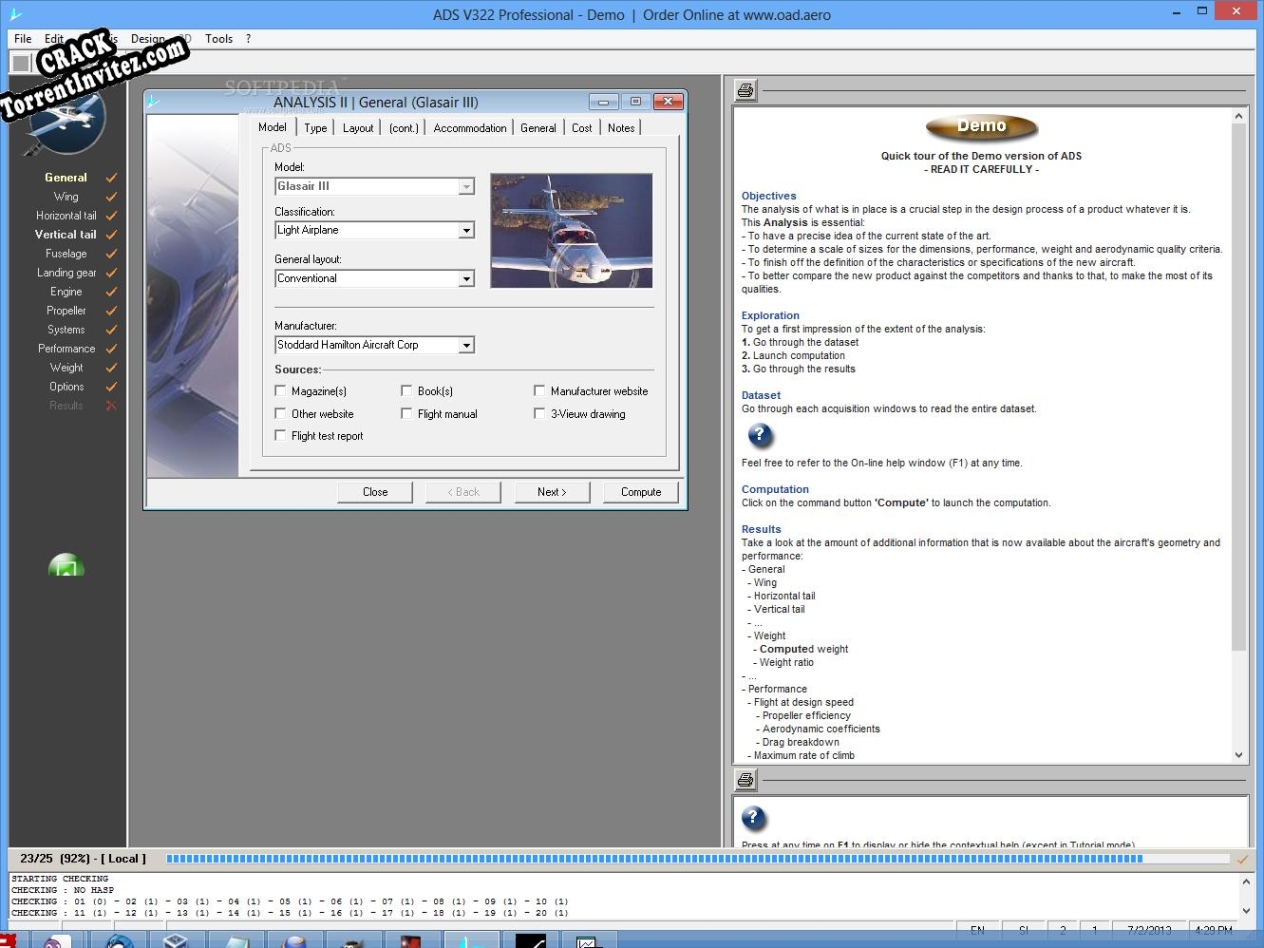Image resolution: width=1264 pixels, height=948 pixels.
Task: Switch to the Accommodation tab
Action: (x=469, y=127)
